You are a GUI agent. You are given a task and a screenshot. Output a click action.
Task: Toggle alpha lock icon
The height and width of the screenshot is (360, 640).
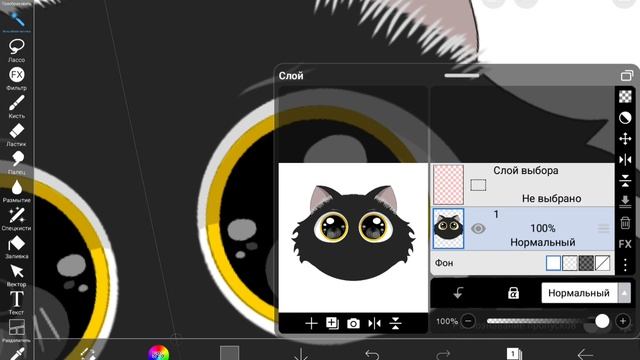click(513, 293)
